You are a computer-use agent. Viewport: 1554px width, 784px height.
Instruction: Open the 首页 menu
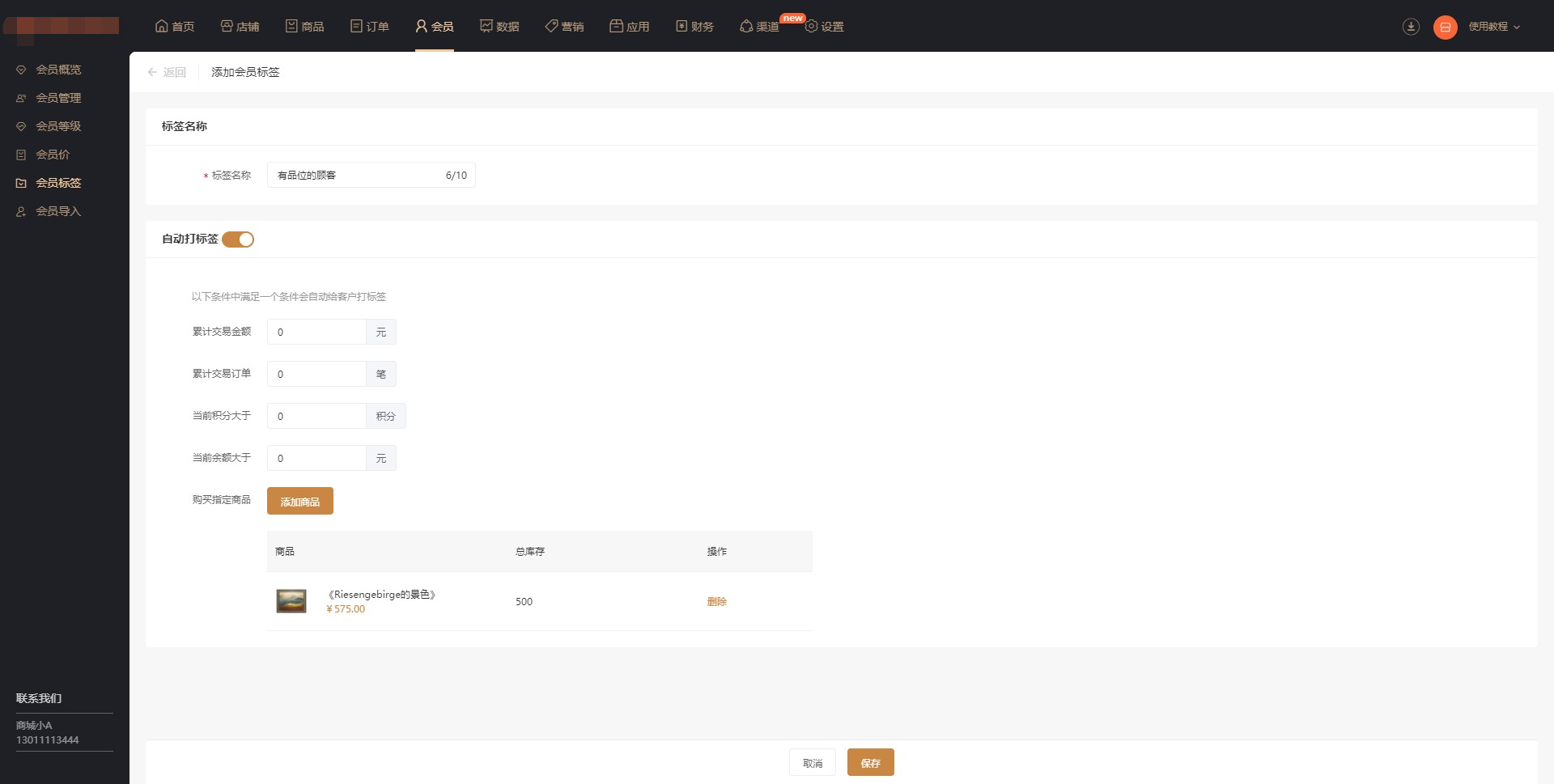tap(175, 26)
